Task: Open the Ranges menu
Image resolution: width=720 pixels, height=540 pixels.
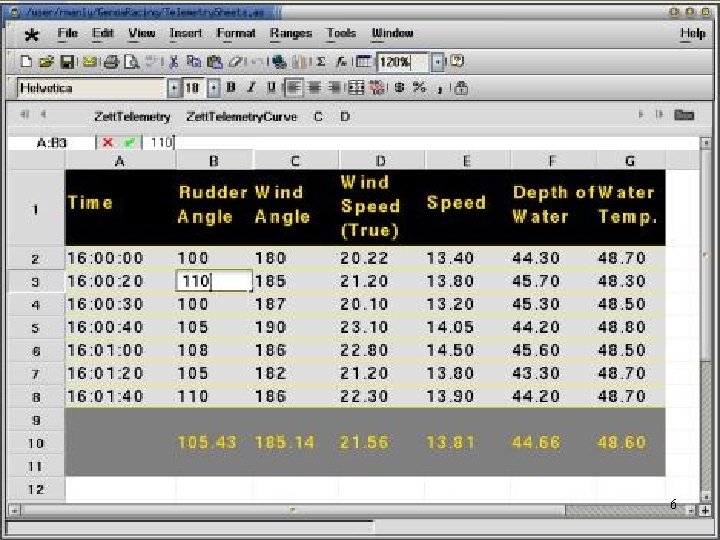Action: (x=291, y=34)
